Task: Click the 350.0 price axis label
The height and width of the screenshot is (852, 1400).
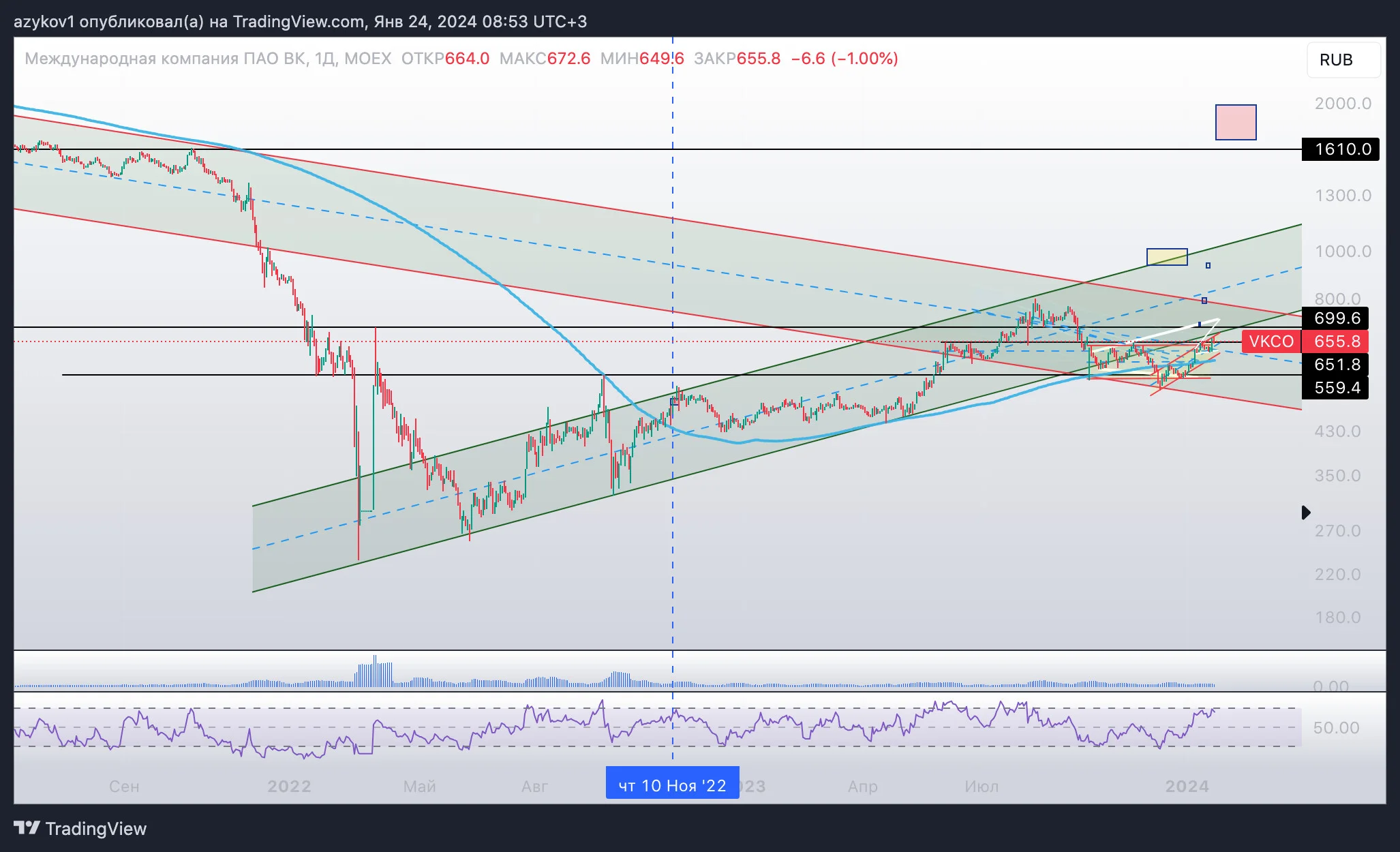Action: coord(1337,476)
